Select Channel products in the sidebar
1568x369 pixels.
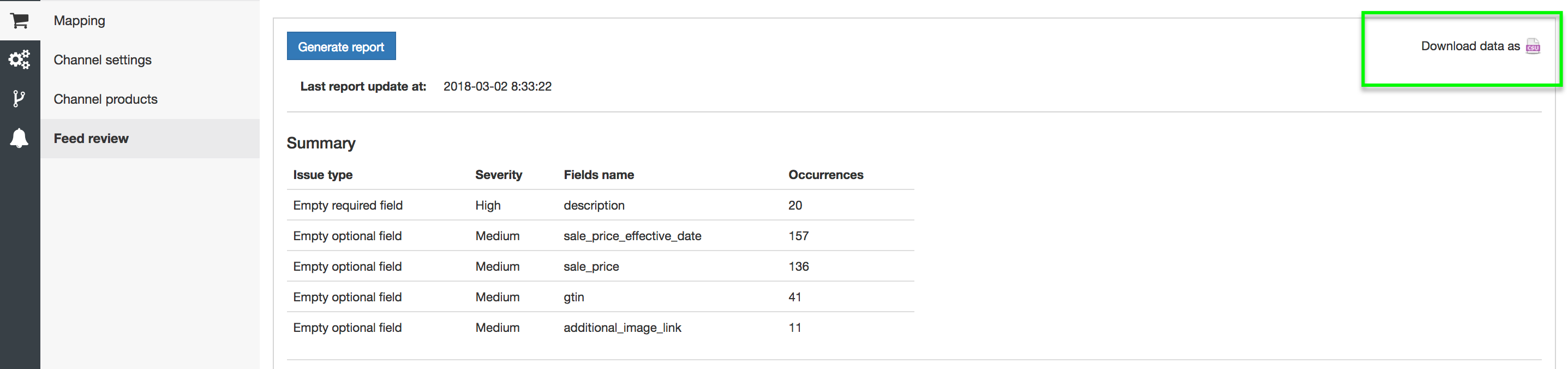105,99
